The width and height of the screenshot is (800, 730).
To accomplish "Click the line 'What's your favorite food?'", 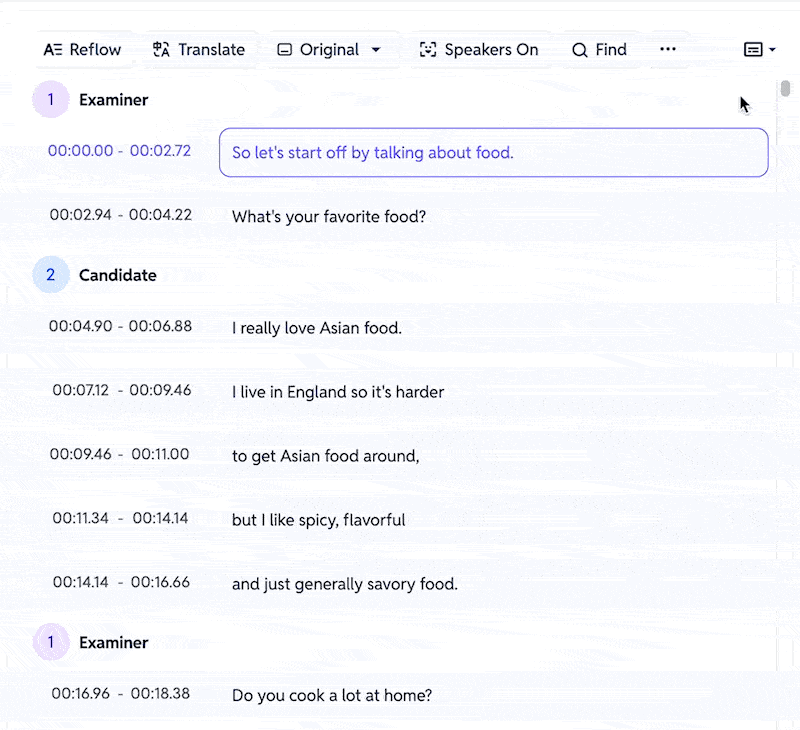I will point(329,217).
